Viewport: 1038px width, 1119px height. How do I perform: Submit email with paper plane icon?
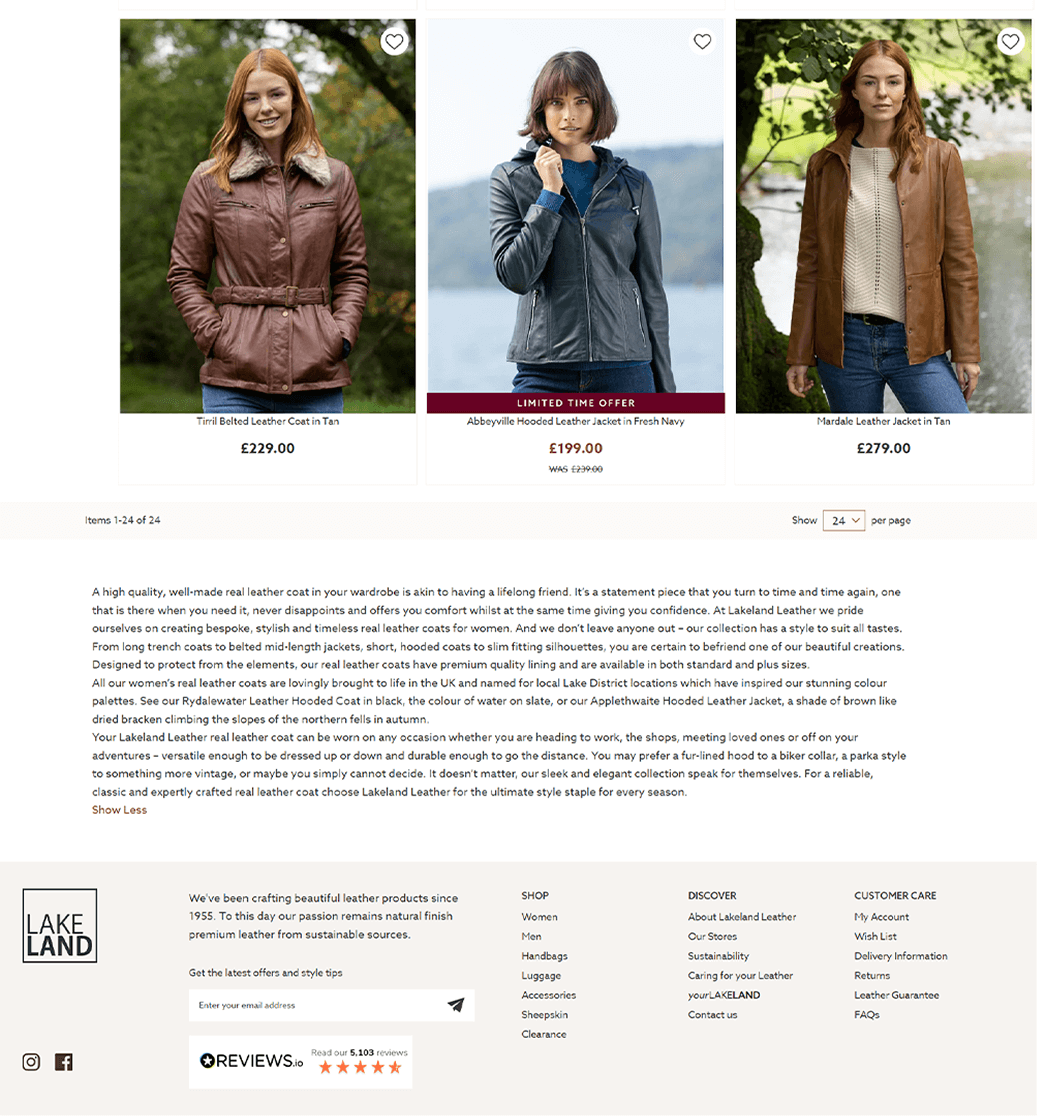(455, 1005)
